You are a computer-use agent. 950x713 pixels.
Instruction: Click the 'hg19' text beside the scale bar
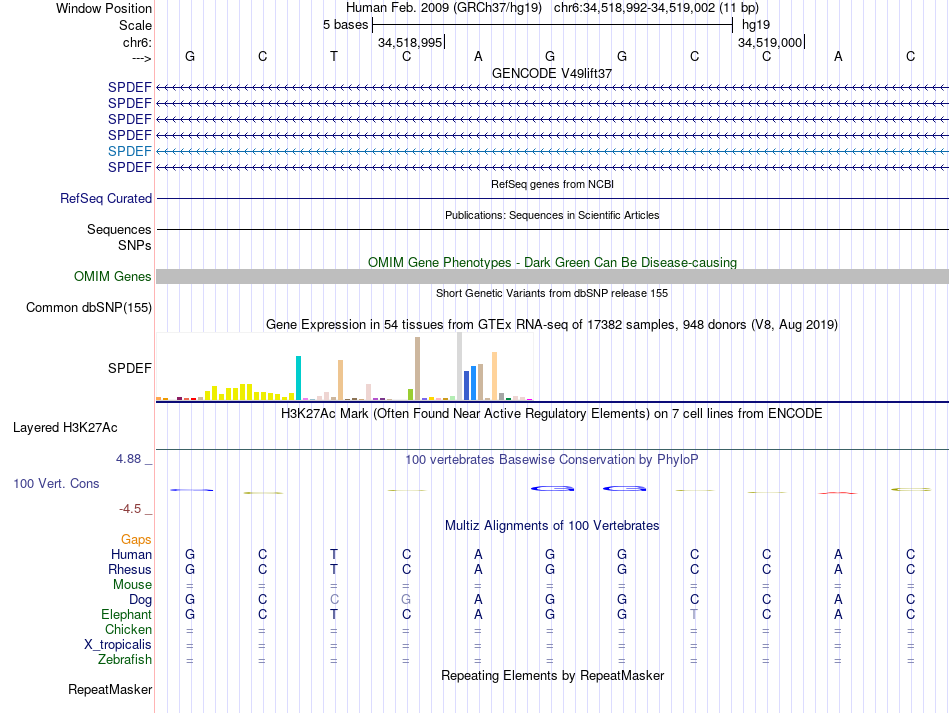tap(756, 25)
